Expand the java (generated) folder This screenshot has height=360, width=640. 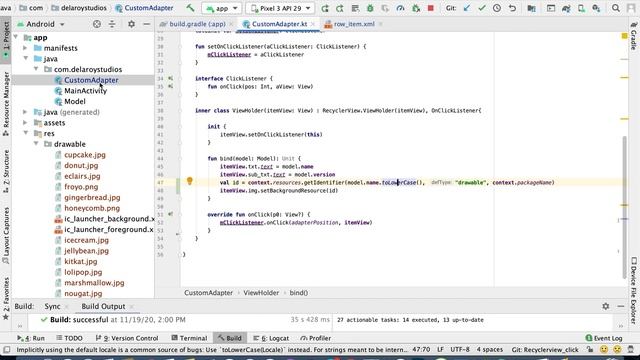pos(25,112)
